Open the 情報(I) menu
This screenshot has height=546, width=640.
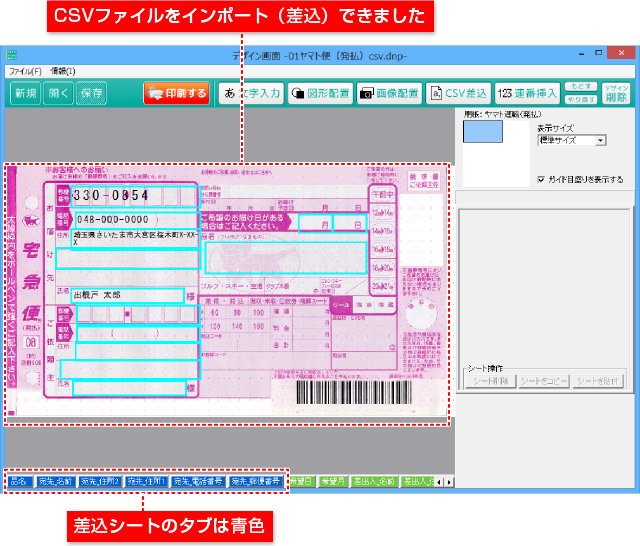63,71
